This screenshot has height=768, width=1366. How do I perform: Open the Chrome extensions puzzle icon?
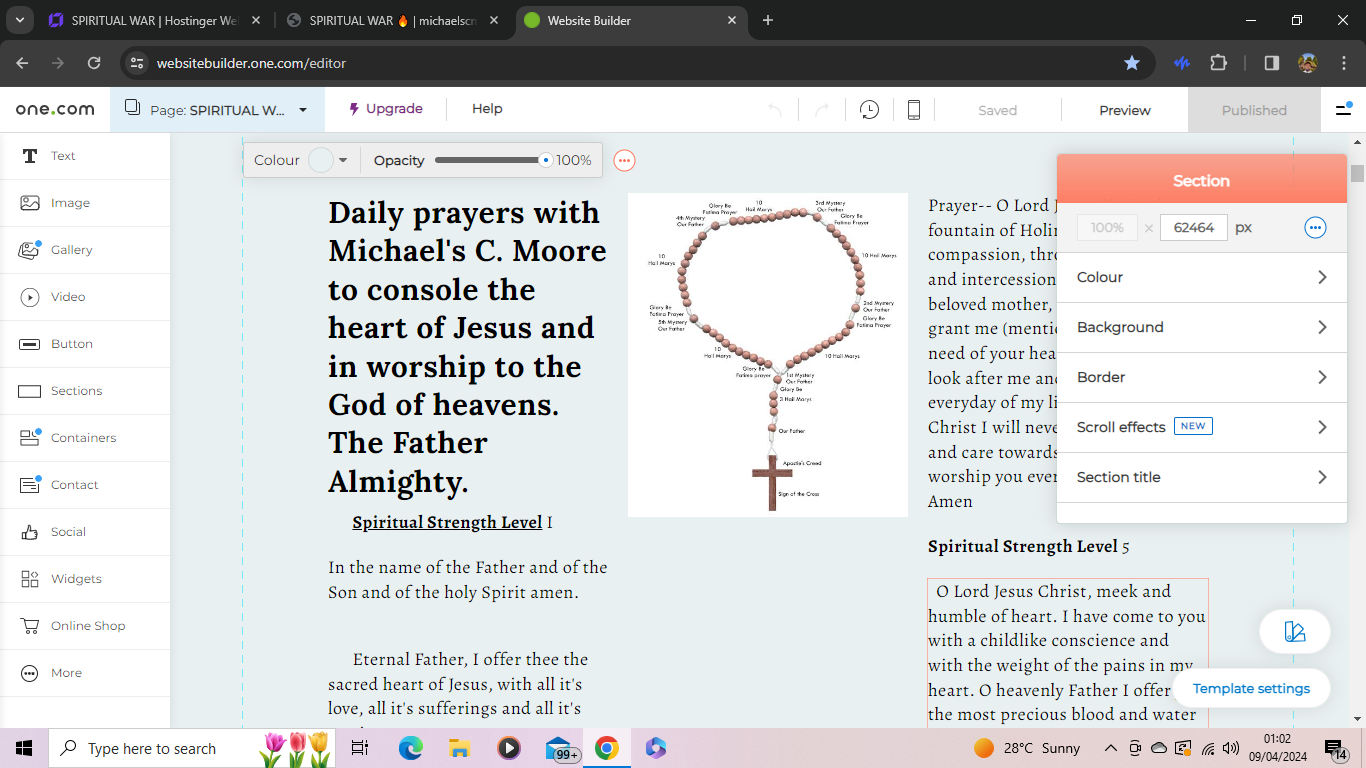click(x=1218, y=63)
